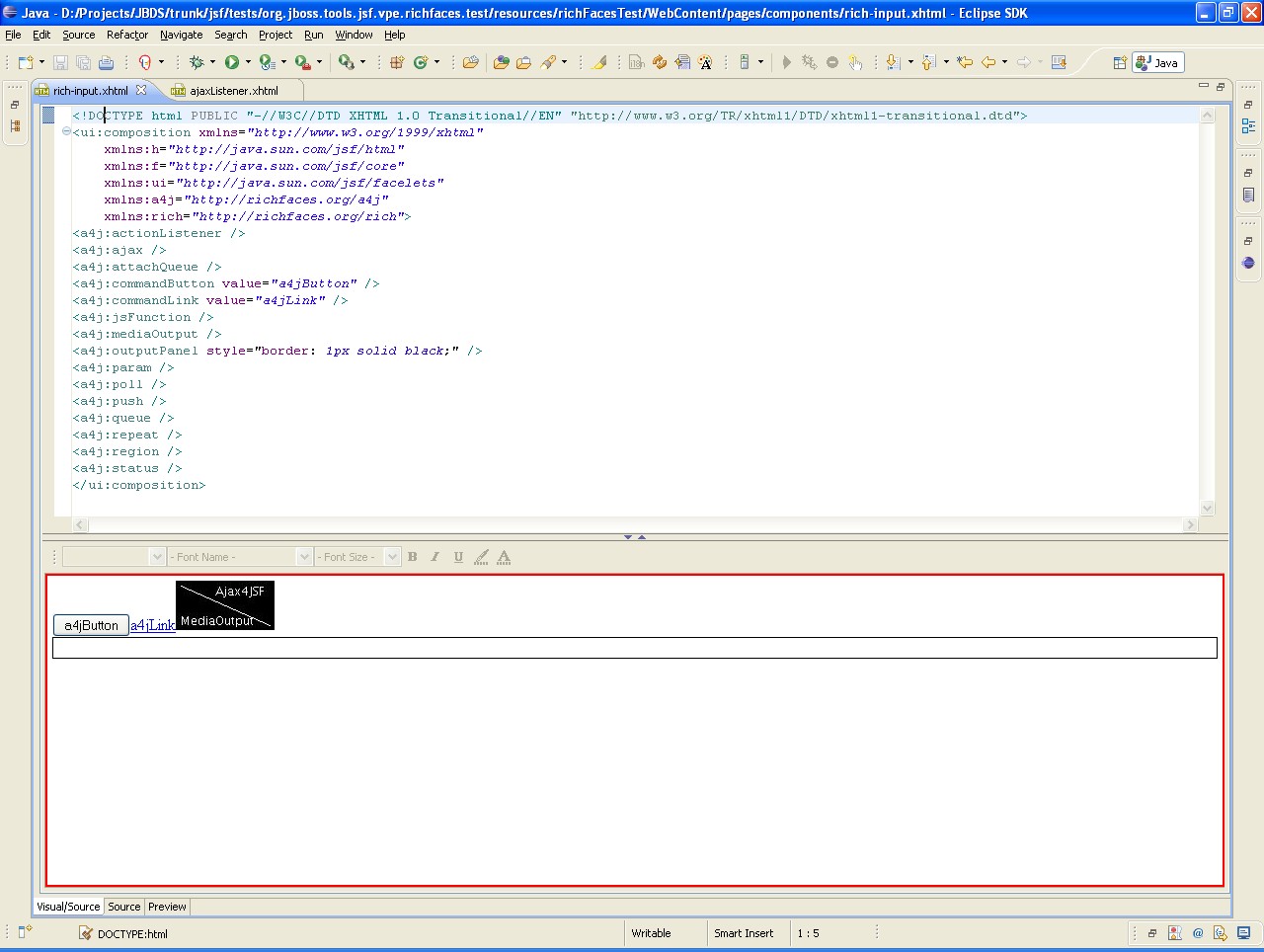Switch to the ajaxListener.xhtml editor tab

[233, 91]
